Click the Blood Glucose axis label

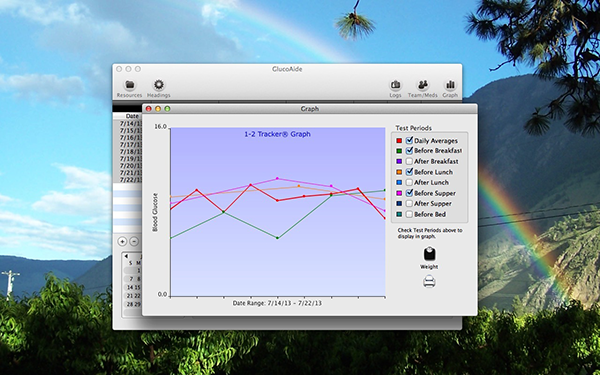(155, 212)
